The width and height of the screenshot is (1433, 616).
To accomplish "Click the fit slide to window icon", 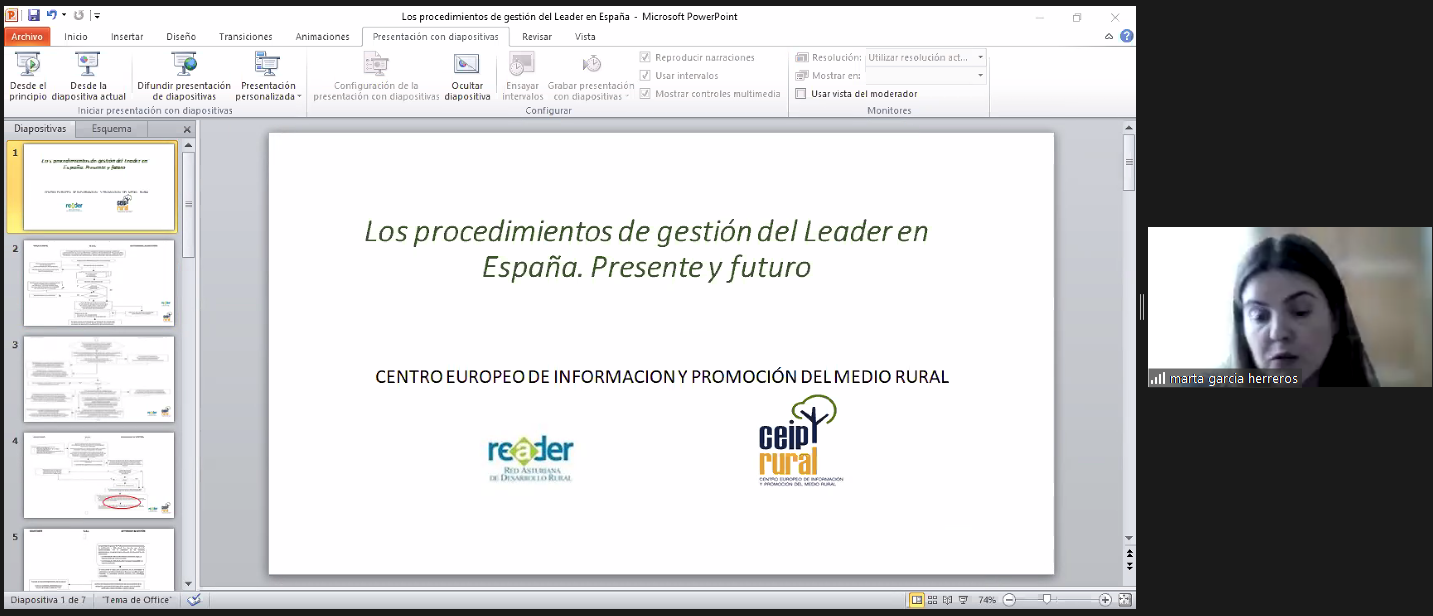I will [1125, 600].
